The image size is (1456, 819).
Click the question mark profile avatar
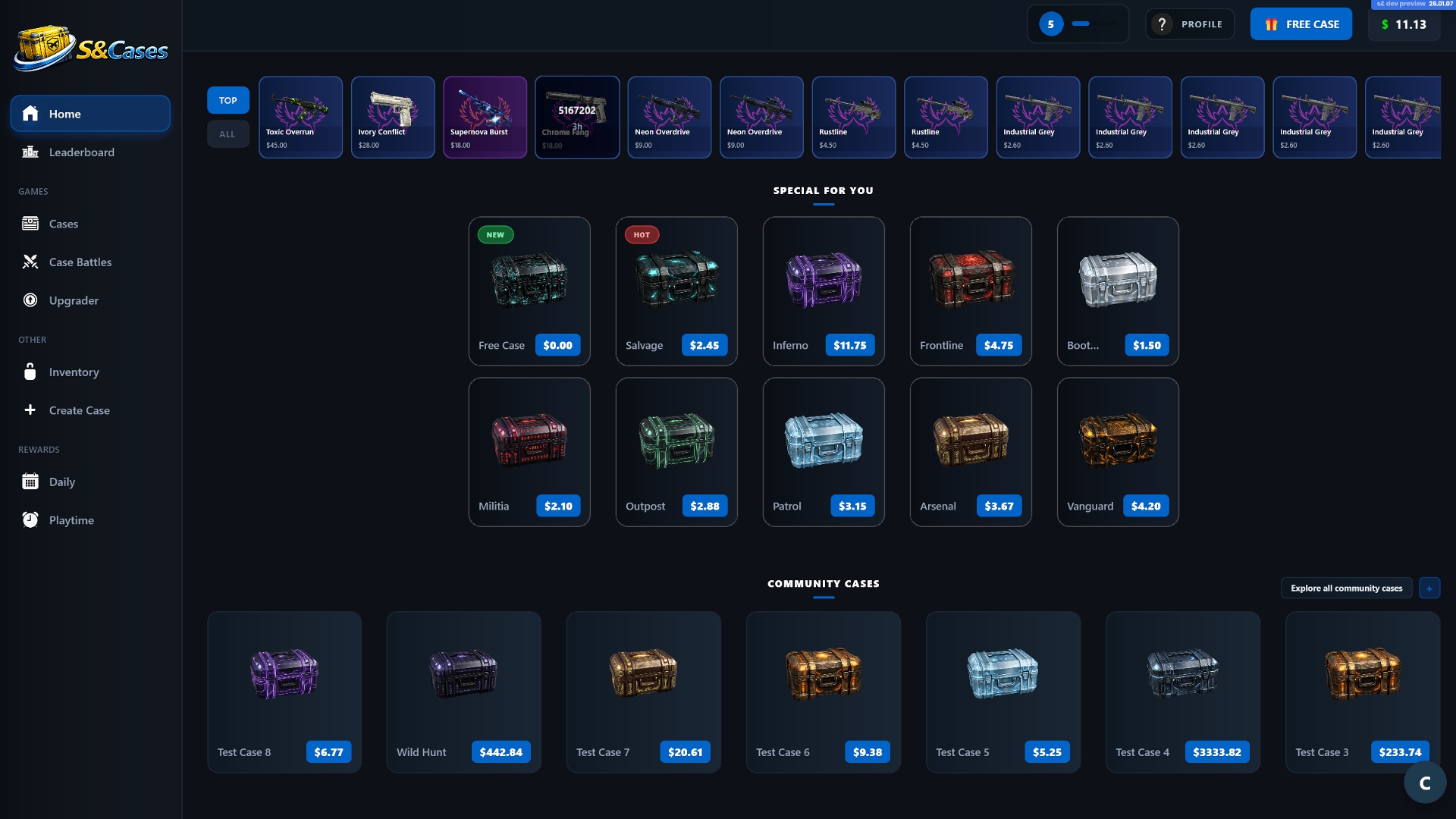click(1162, 24)
